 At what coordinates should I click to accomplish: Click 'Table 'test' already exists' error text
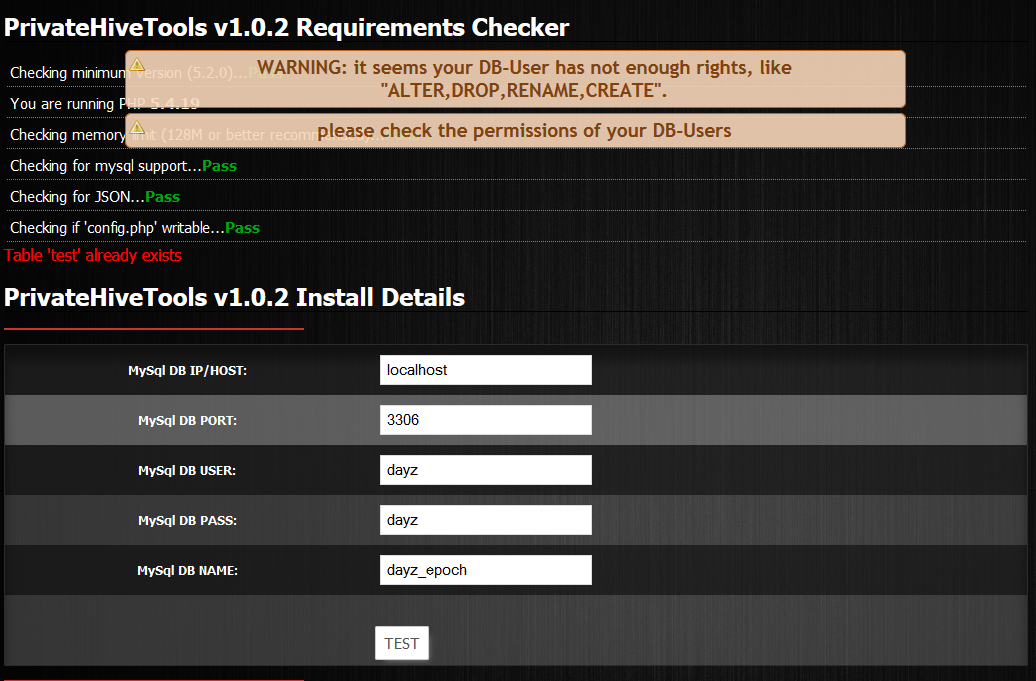pos(93,255)
